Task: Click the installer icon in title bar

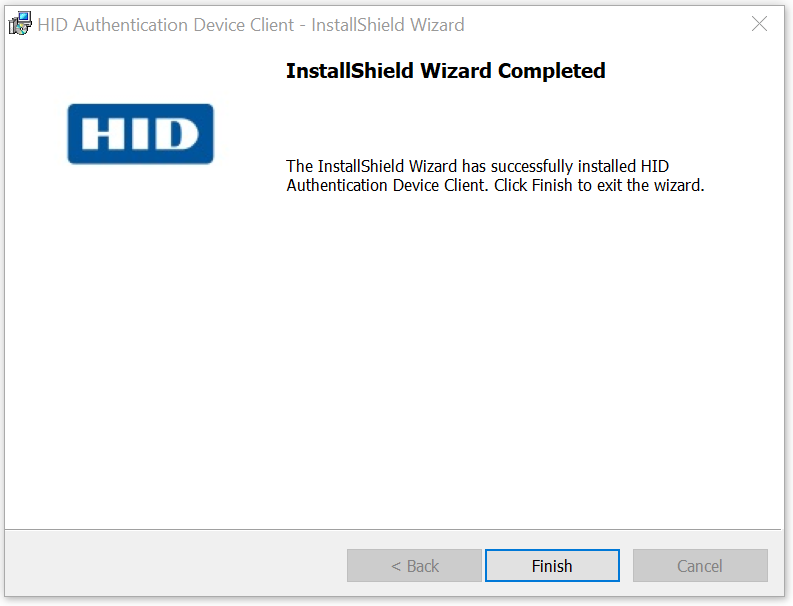Action: (x=20, y=24)
